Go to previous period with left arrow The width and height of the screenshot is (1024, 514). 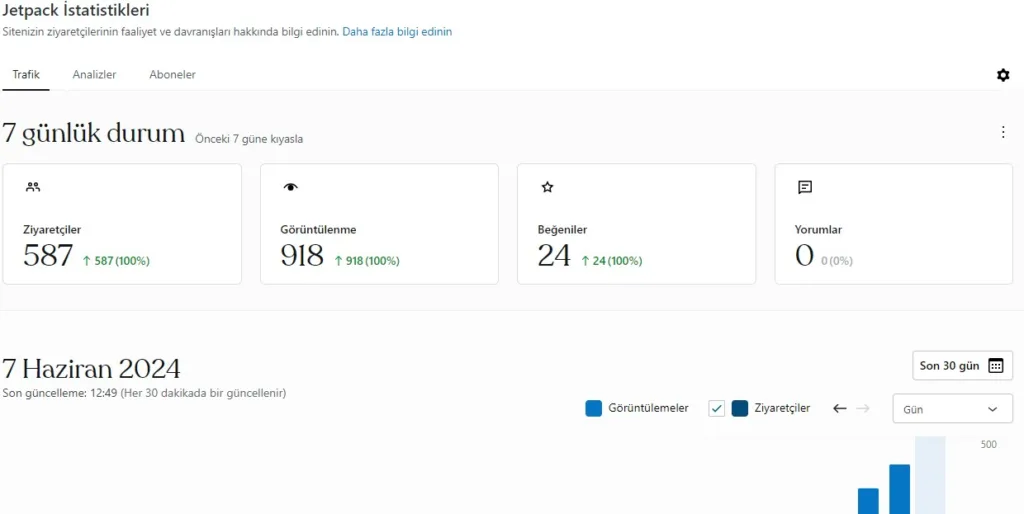pyautogui.click(x=840, y=408)
